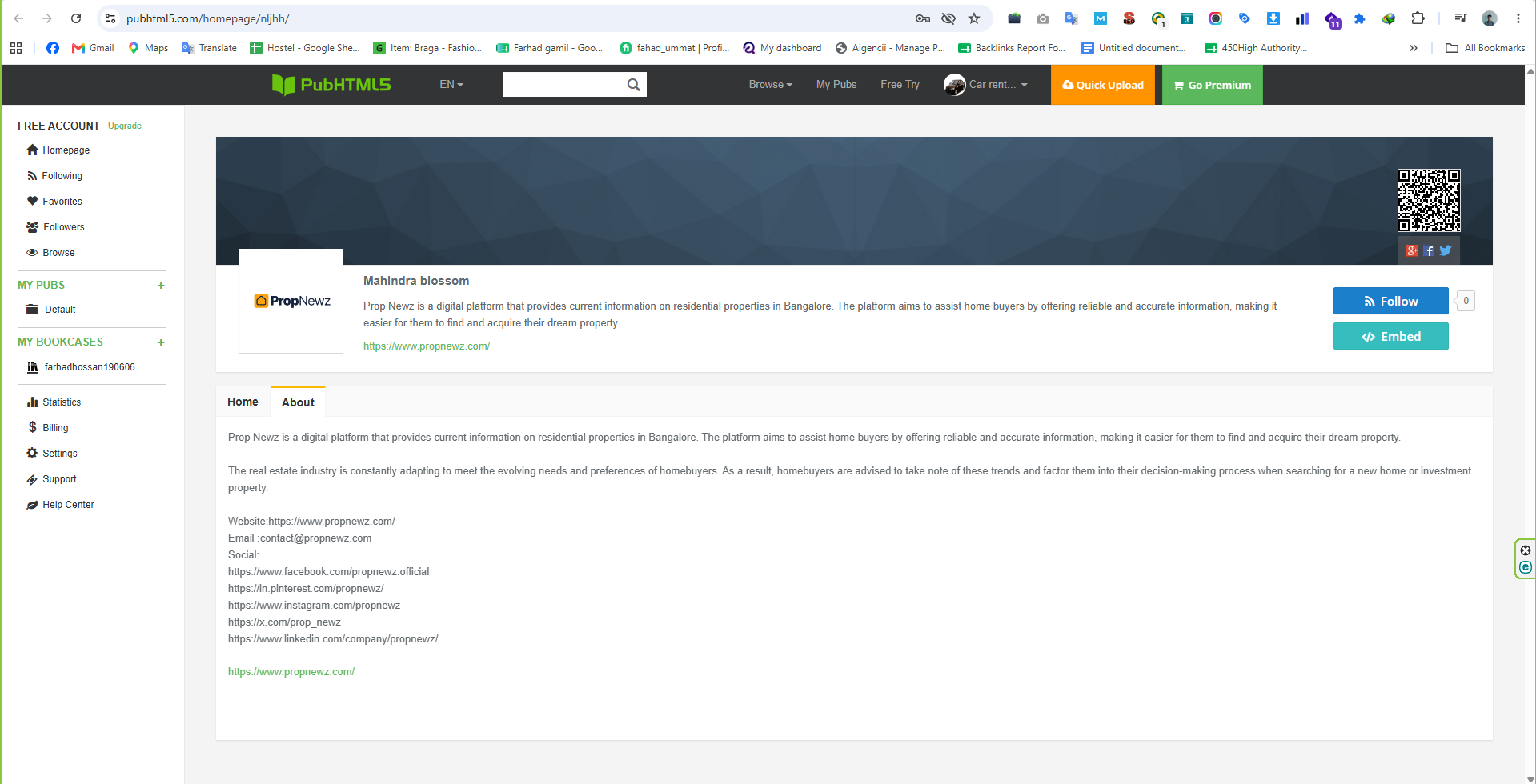Go back in browser
This screenshot has height=784, width=1536.
pos(18,18)
